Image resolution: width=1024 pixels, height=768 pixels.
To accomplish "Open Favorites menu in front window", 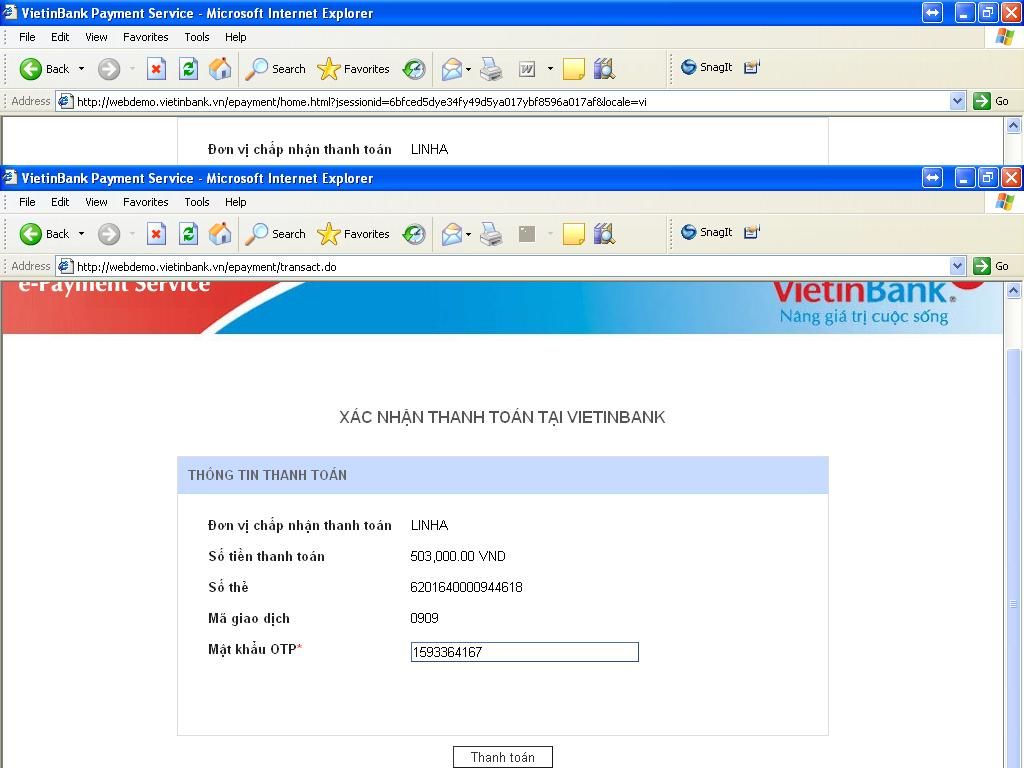I will pyautogui.click(x=146, y=202).
